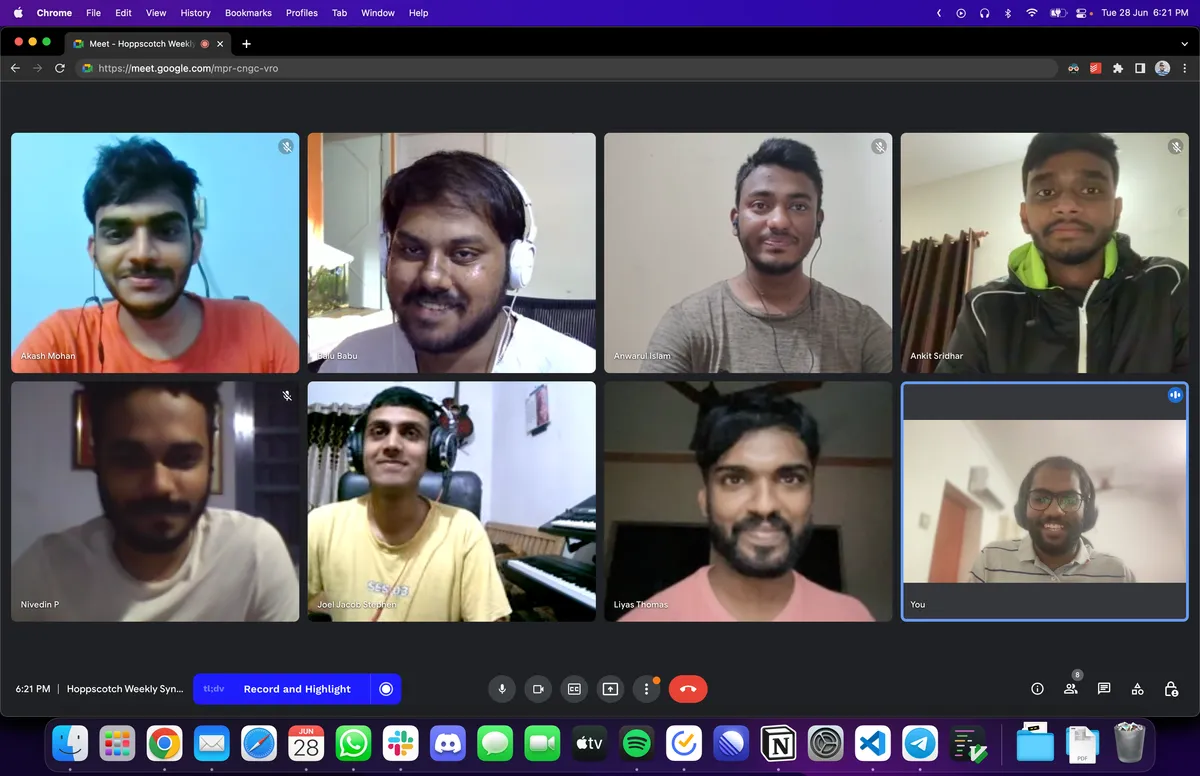Open the View menu

point(156,13)
